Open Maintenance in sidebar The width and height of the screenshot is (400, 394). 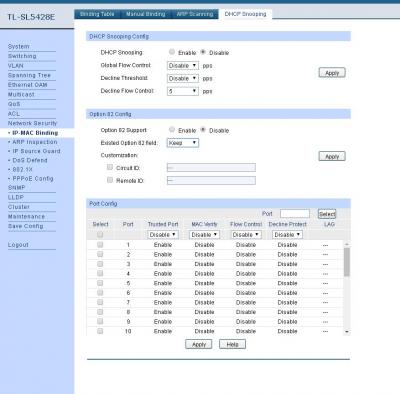pos(26,217)
